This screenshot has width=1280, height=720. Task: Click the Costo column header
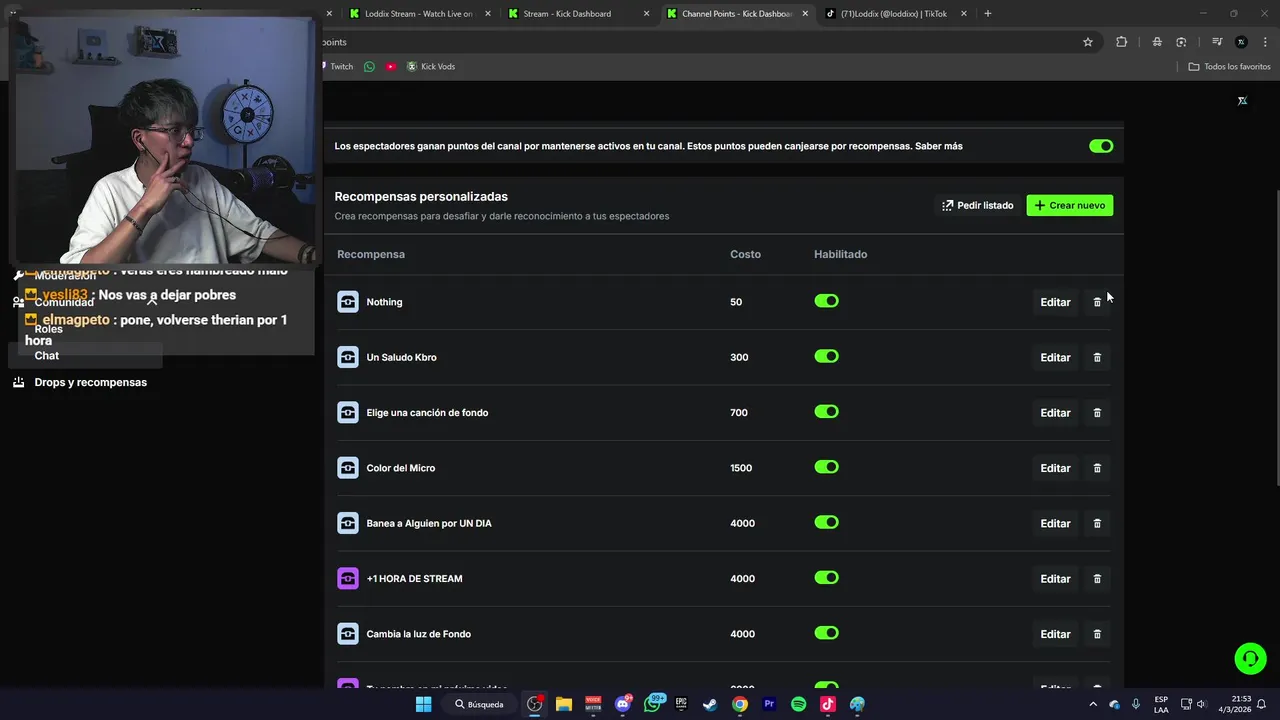tap(745, 254)
